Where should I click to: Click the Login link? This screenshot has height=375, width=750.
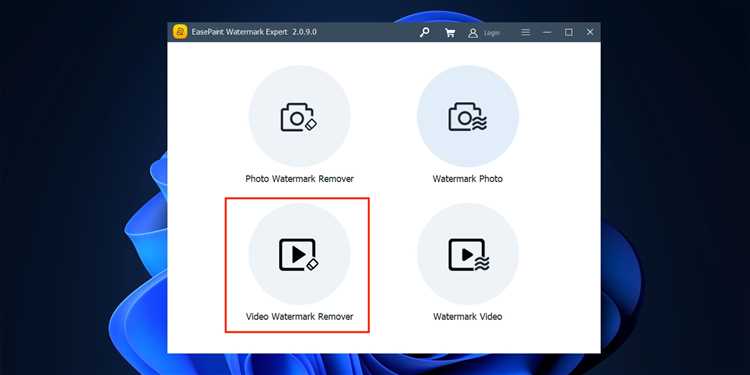point(492,33)
